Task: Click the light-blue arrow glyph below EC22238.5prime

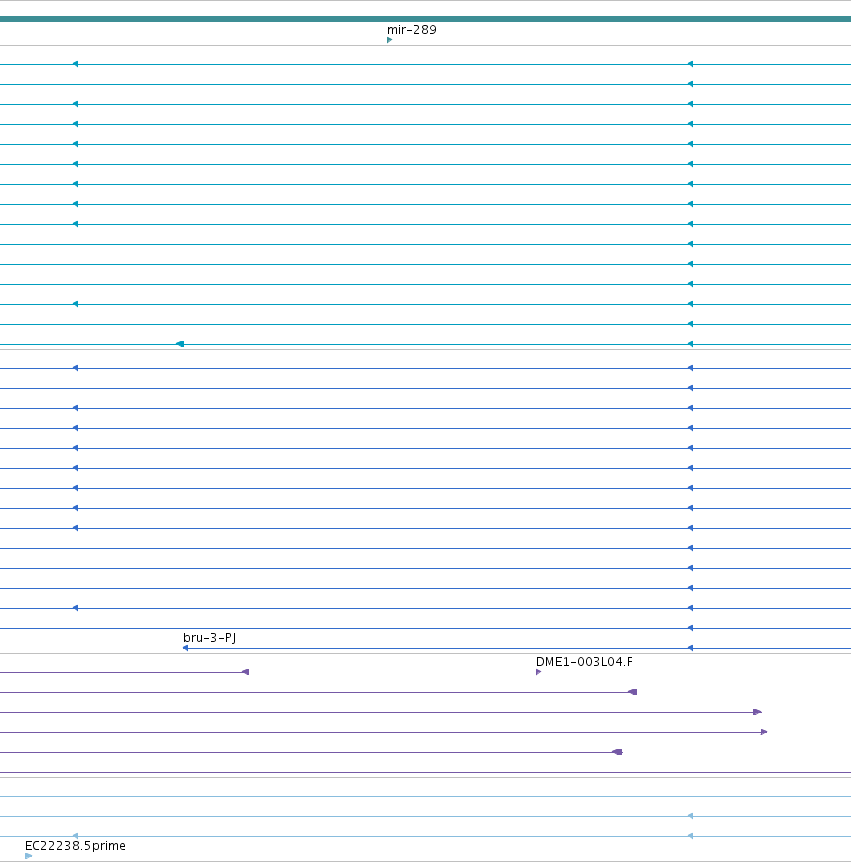Action: pos(29,856)
